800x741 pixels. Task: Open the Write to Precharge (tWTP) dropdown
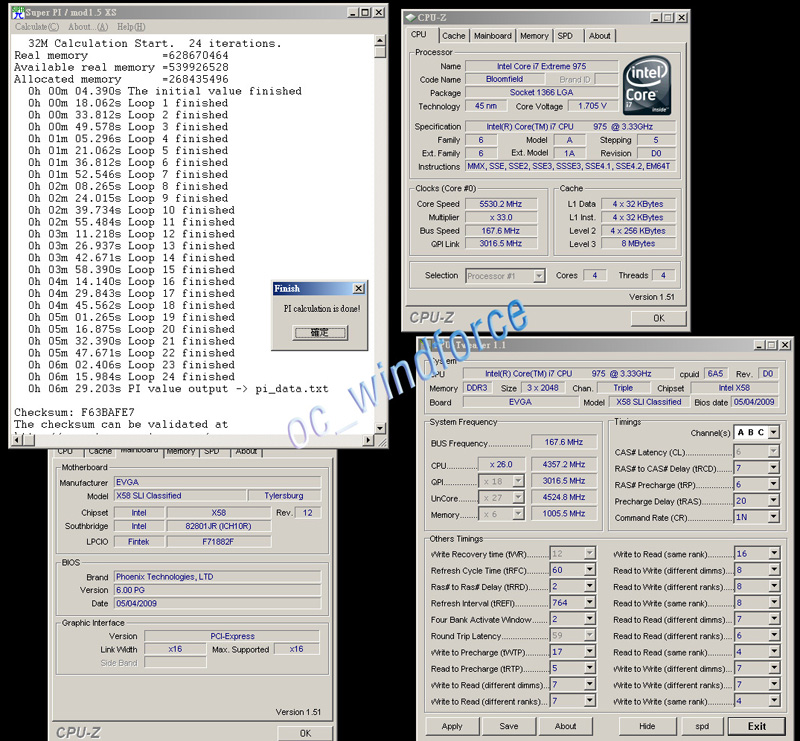[590, 652]
